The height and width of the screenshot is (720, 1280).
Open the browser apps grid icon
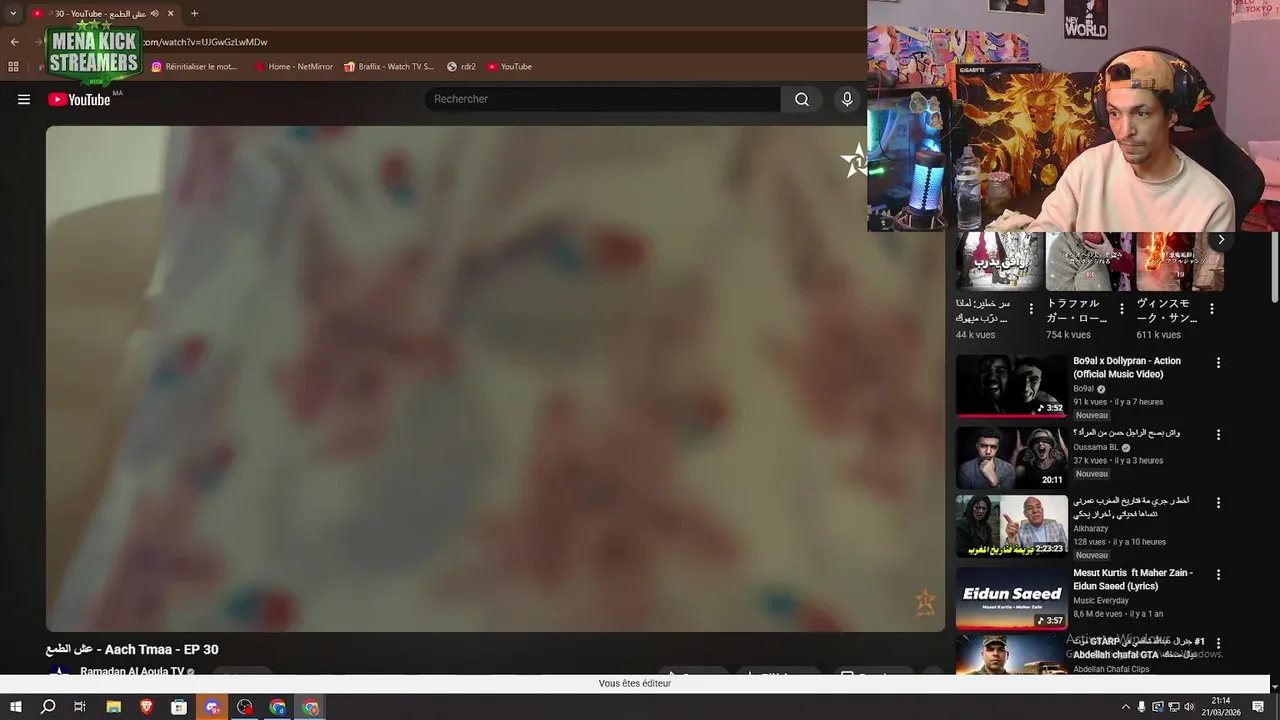click(13, 67)
